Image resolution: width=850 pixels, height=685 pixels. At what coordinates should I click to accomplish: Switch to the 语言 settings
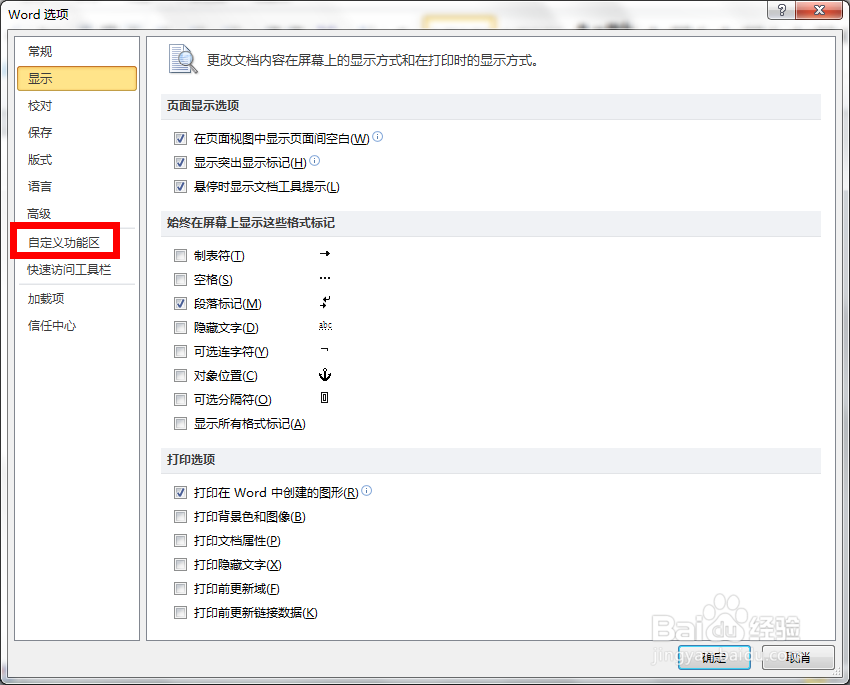40,187
